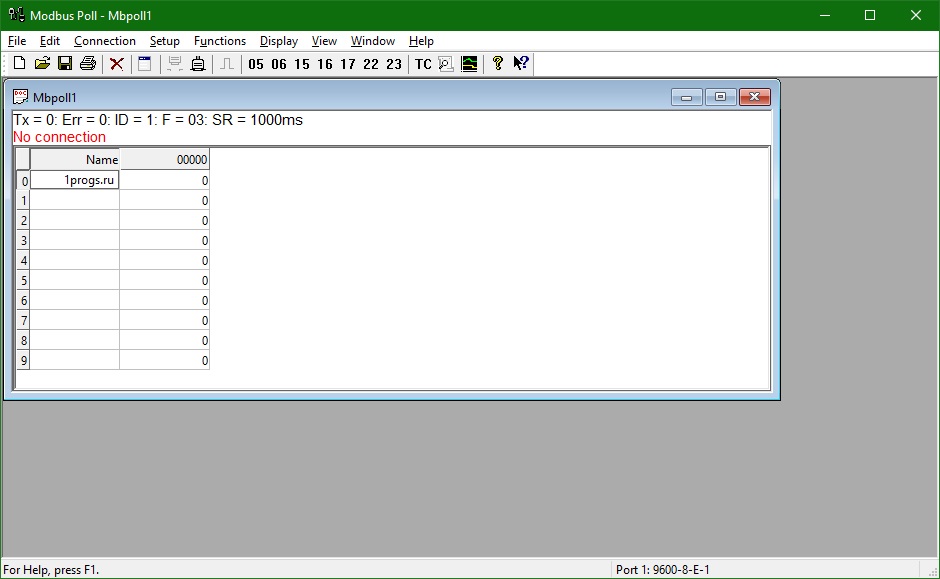The height and width of the screenshot is (579, 940).
Task: Select the 1progs.ru name cell
Action: tap(75, 180)
